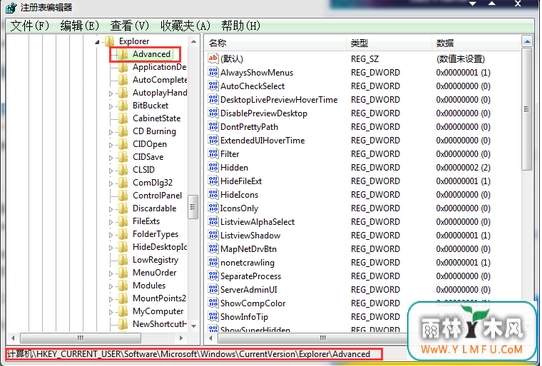Open the 编辑(E) menu

80,26
